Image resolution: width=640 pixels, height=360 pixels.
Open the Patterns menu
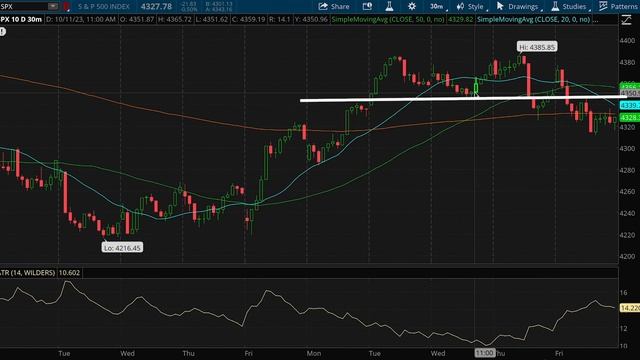[x=618, y=6]
